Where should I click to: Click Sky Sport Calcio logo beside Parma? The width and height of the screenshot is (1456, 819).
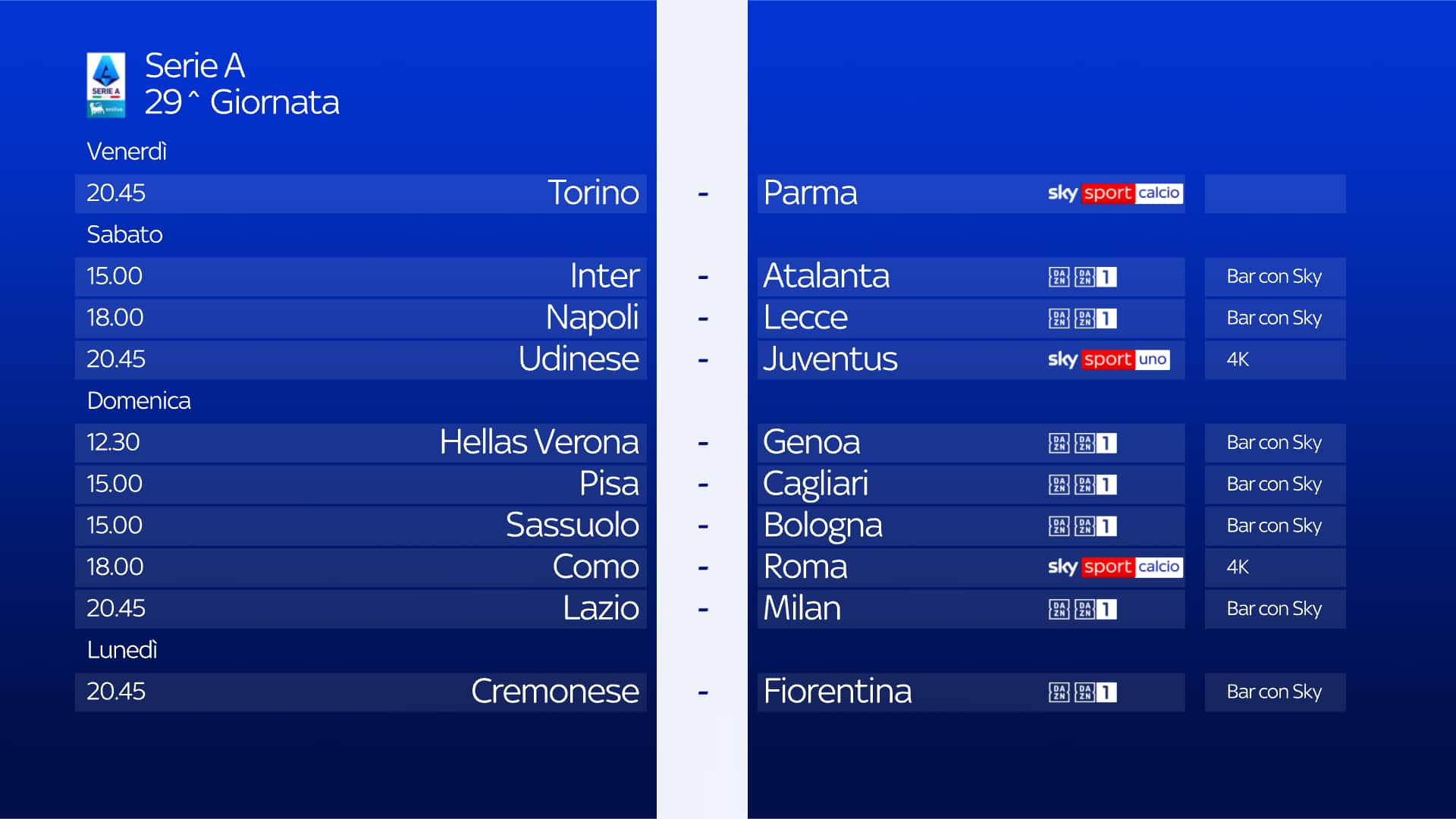tap(1114, 193)
